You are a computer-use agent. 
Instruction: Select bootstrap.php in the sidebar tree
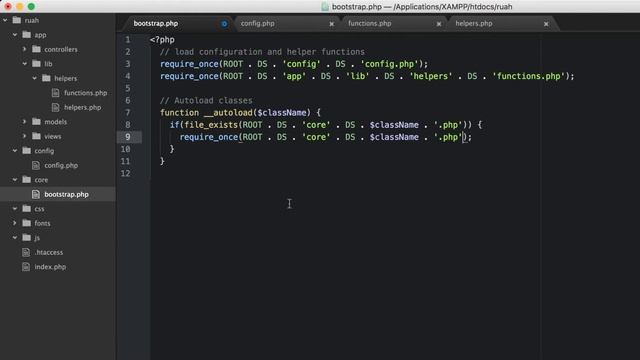point(66,194)
